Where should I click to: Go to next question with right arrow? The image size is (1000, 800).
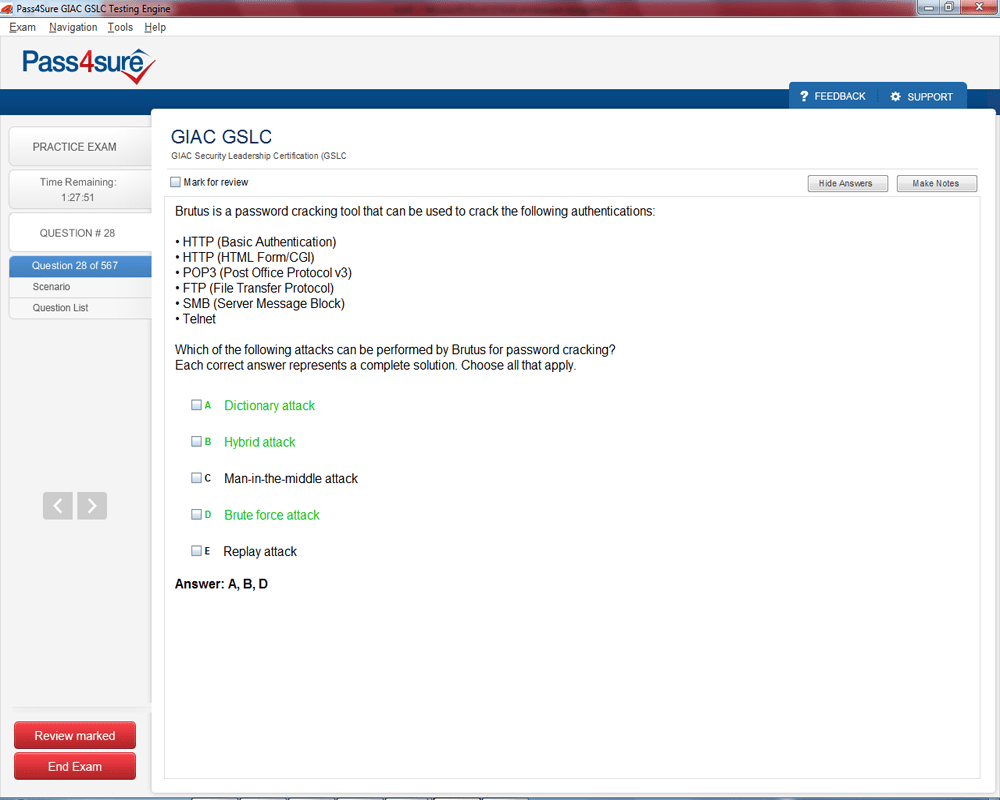(92, 506)
